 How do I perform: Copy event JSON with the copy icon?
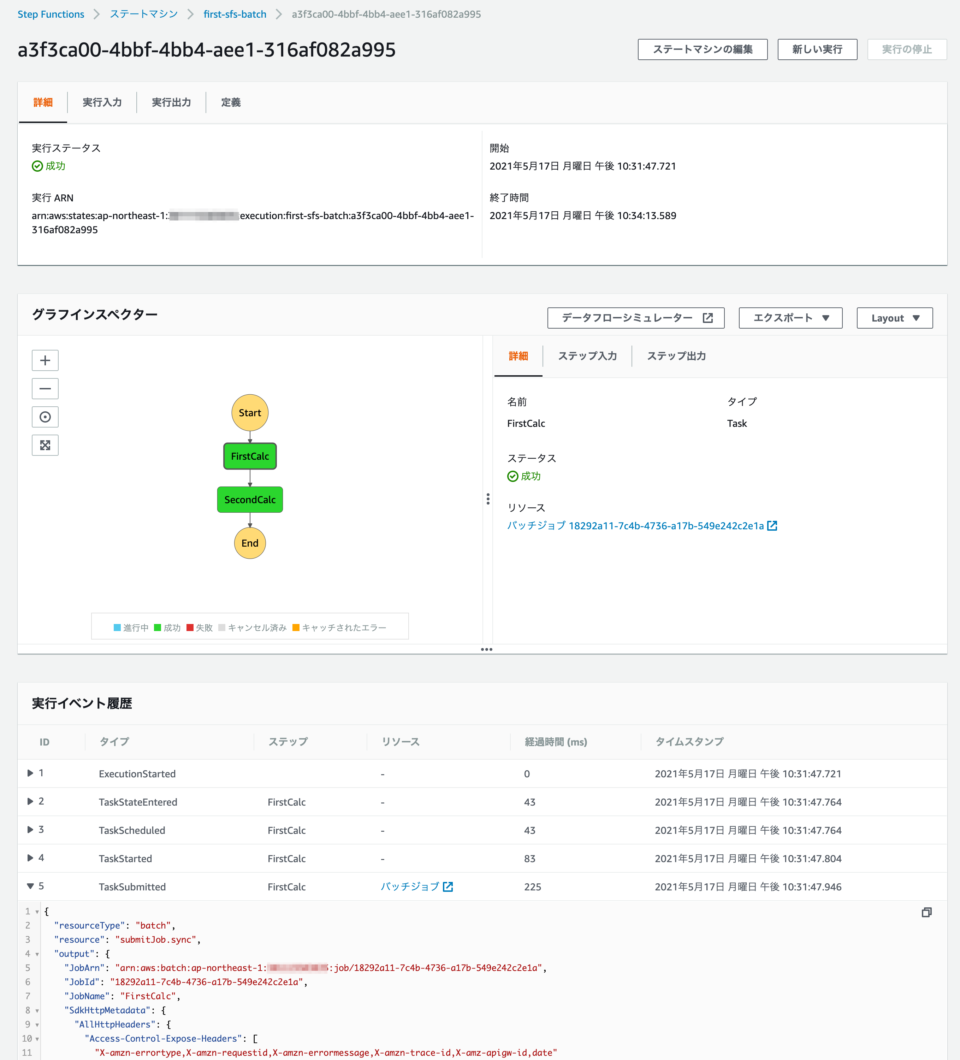click(927, 913)
